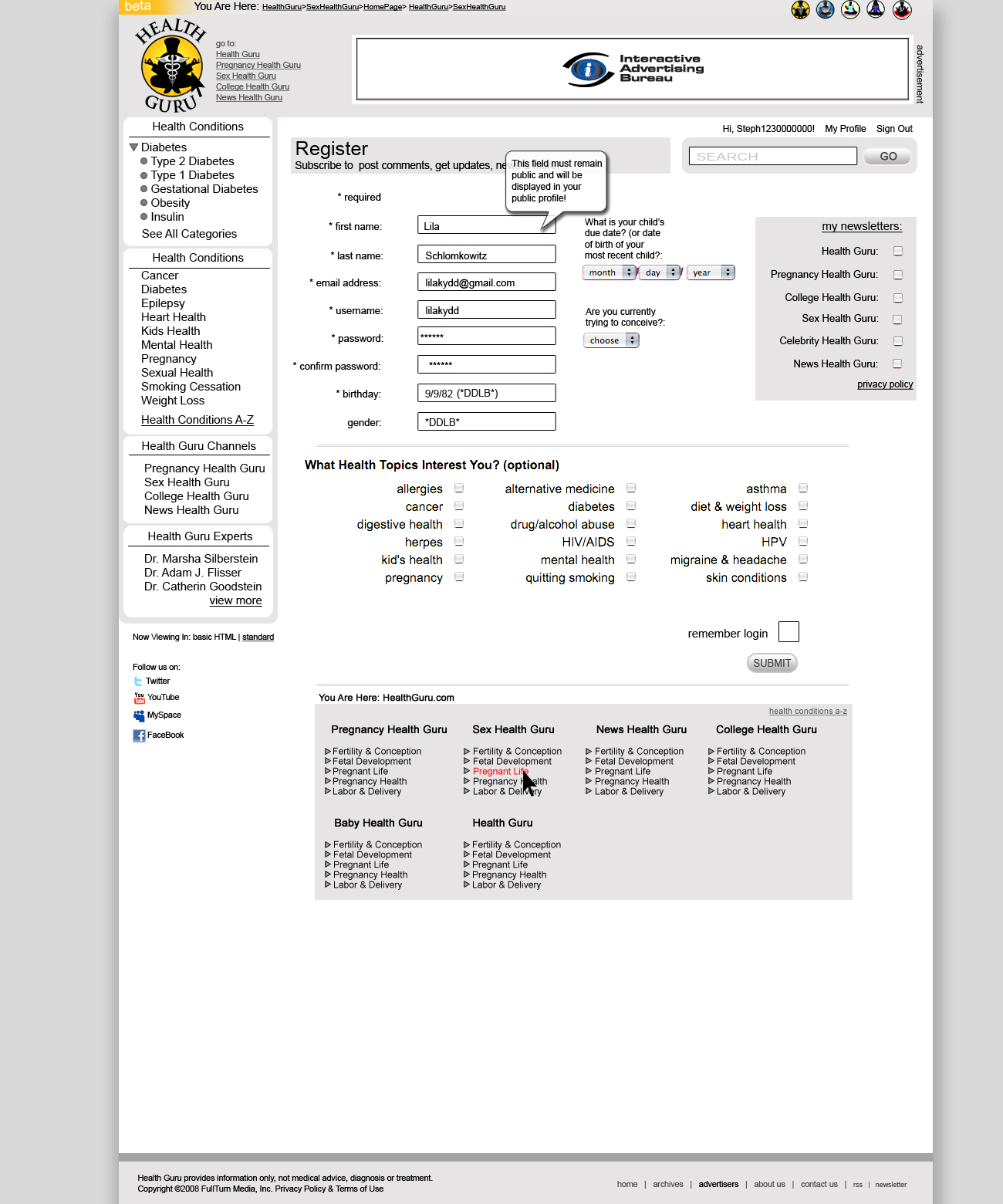
Task: Open Epilepsy in Health Conditions menu
Action: (x=163, y=303)
